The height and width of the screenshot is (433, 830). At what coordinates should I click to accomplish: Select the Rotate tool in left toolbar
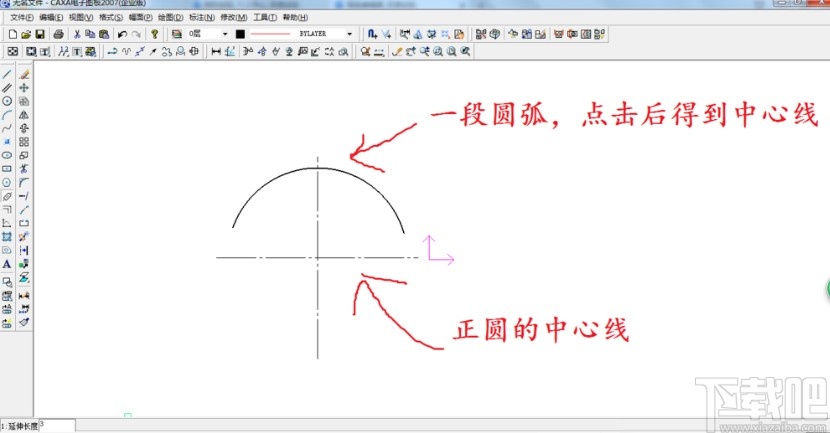point(24,128)
